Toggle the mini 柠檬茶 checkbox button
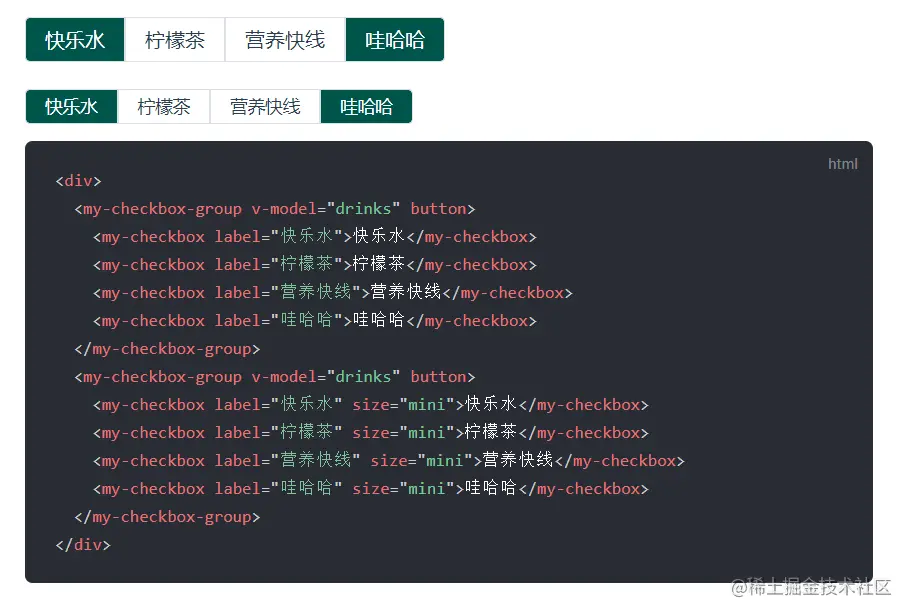Viewport: 910px width, 616px height. (x=164, y=107)
